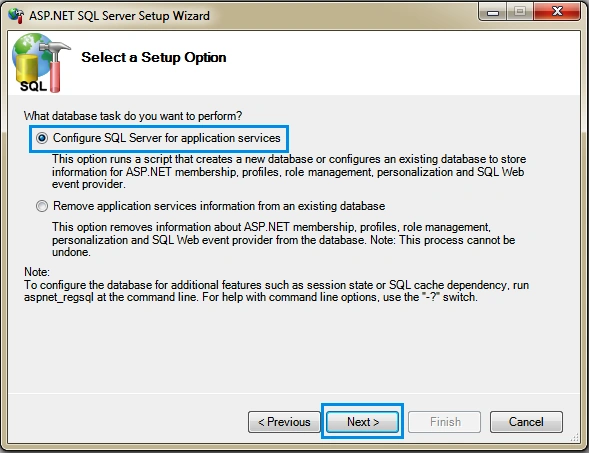
Task: Select Configure SQL Server for application services radio
Action: point(42,138)
